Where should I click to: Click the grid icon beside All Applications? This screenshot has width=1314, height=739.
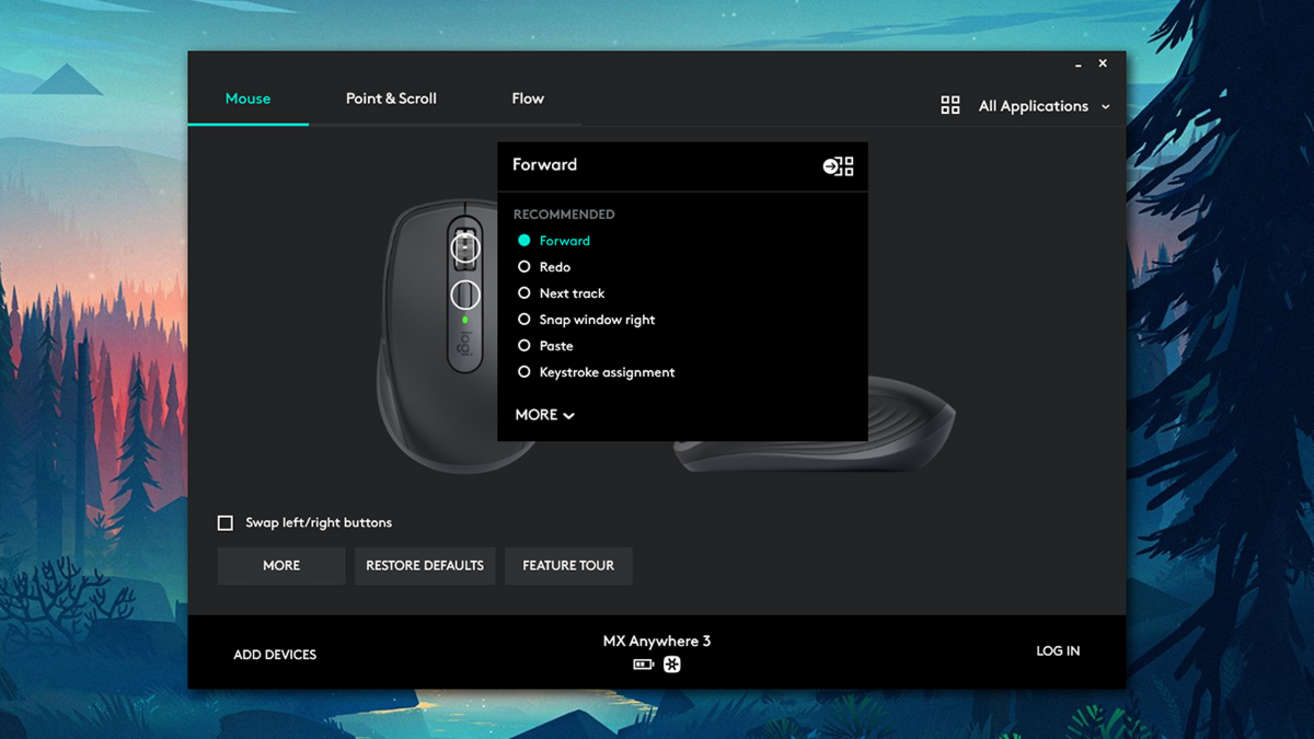point(950,106)
